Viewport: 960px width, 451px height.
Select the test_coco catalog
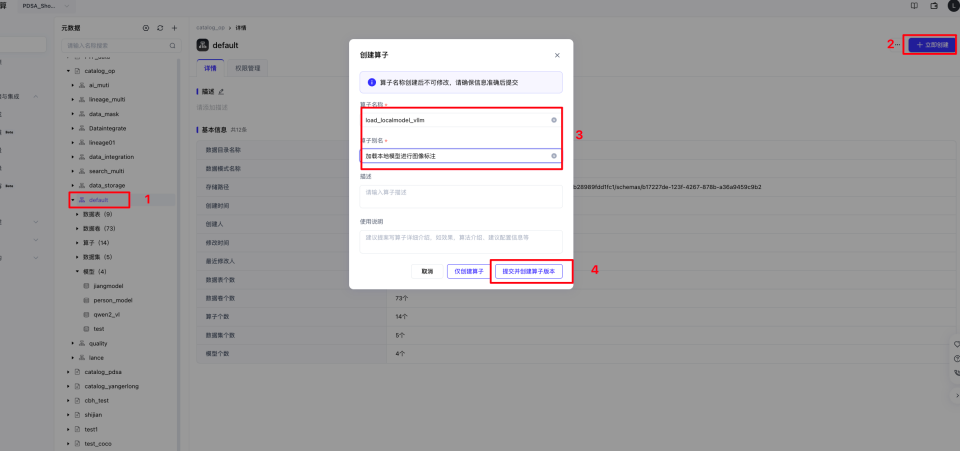(98, 443)
